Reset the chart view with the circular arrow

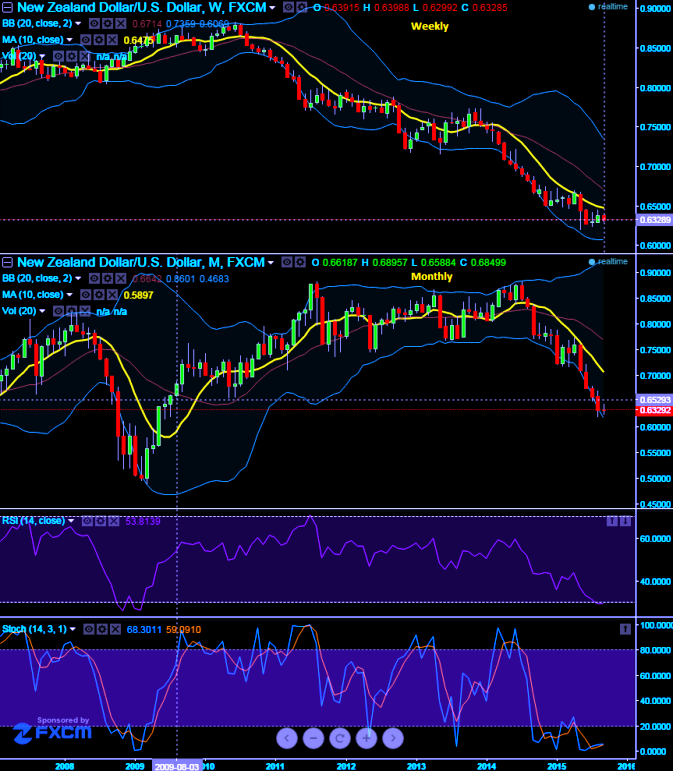click(340, 738)
